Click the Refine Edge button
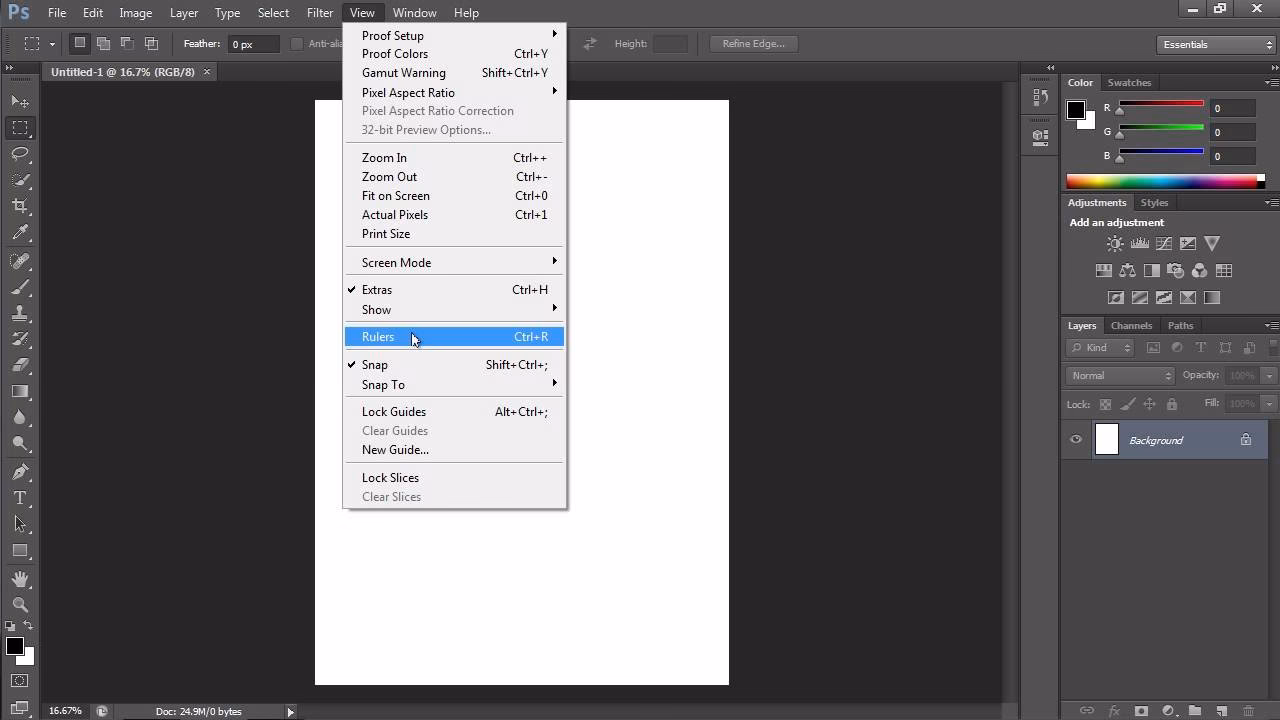Image resolution: width=1280 pixels, height=720 pixels. click(x=752, y=43)
